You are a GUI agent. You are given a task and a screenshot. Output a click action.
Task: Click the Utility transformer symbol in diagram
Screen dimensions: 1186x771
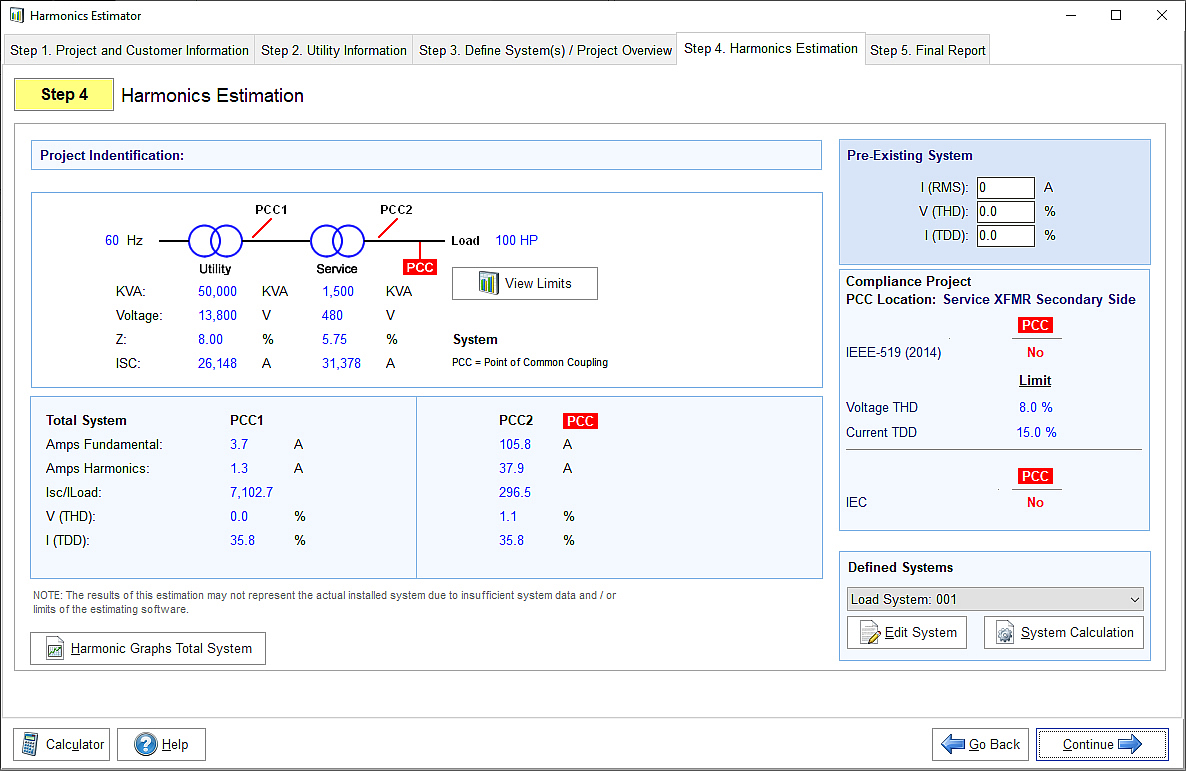click(215, 241)
